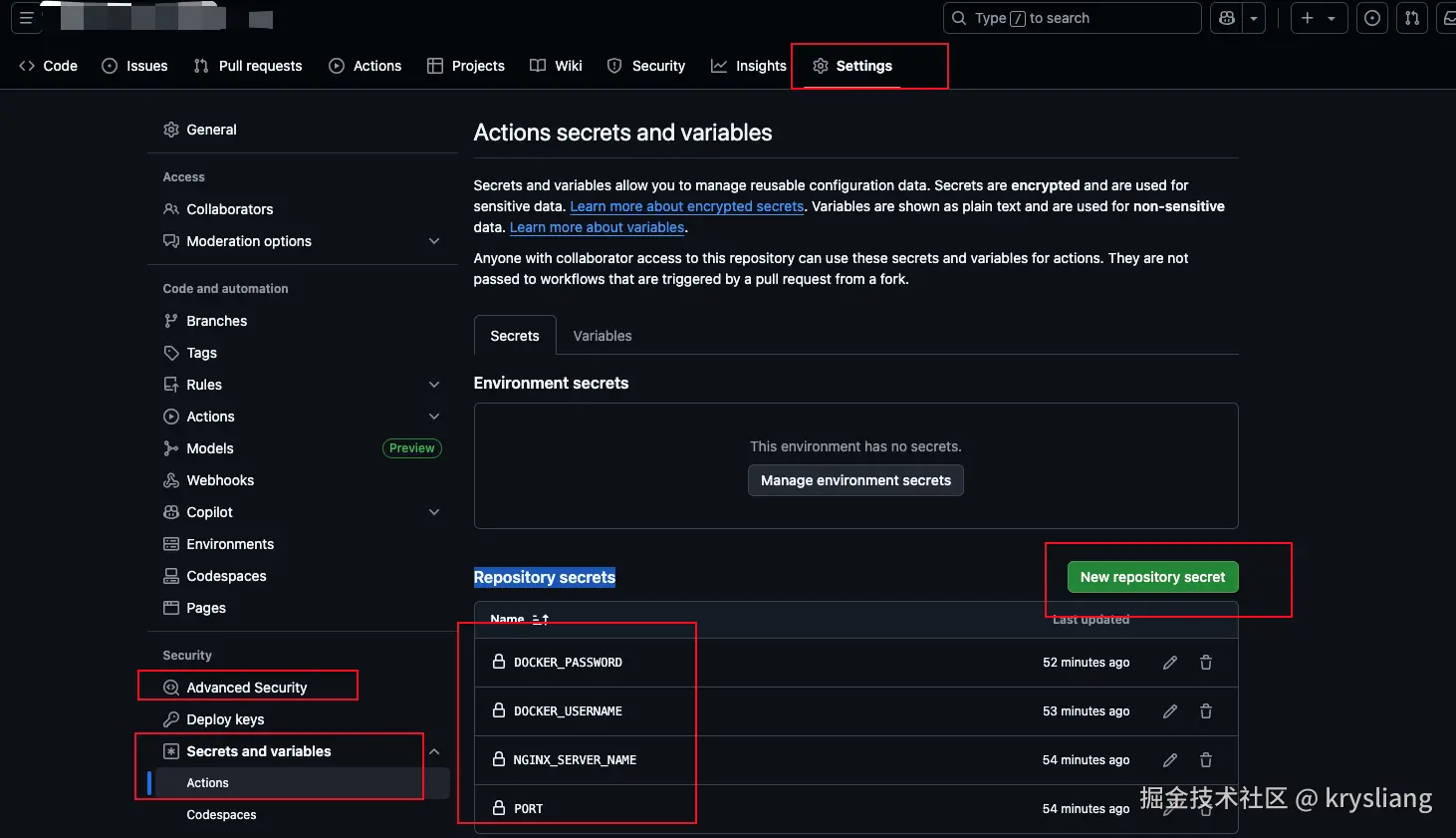Expand the Rules sidebar section
This screenshot has height=838, width=1456.
[x=434, y=385]
